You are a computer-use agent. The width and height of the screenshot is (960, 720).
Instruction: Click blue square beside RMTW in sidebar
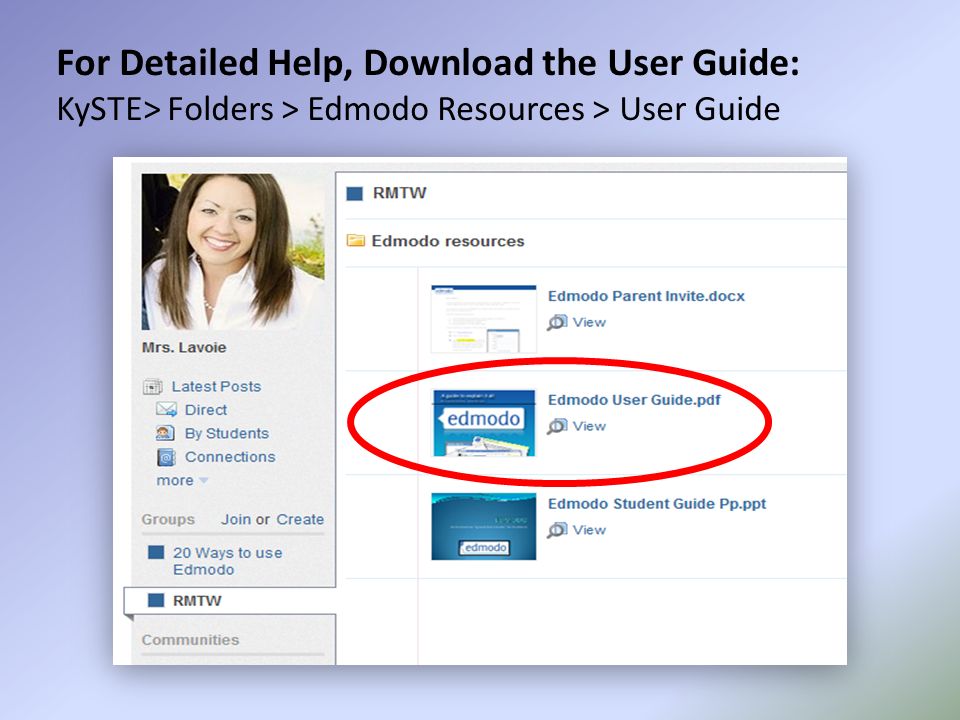[156, 600]
